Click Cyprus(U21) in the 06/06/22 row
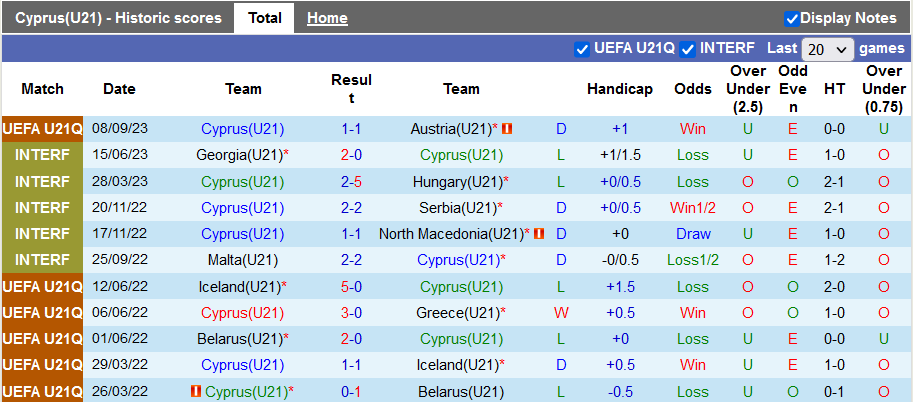 point(243,313)
